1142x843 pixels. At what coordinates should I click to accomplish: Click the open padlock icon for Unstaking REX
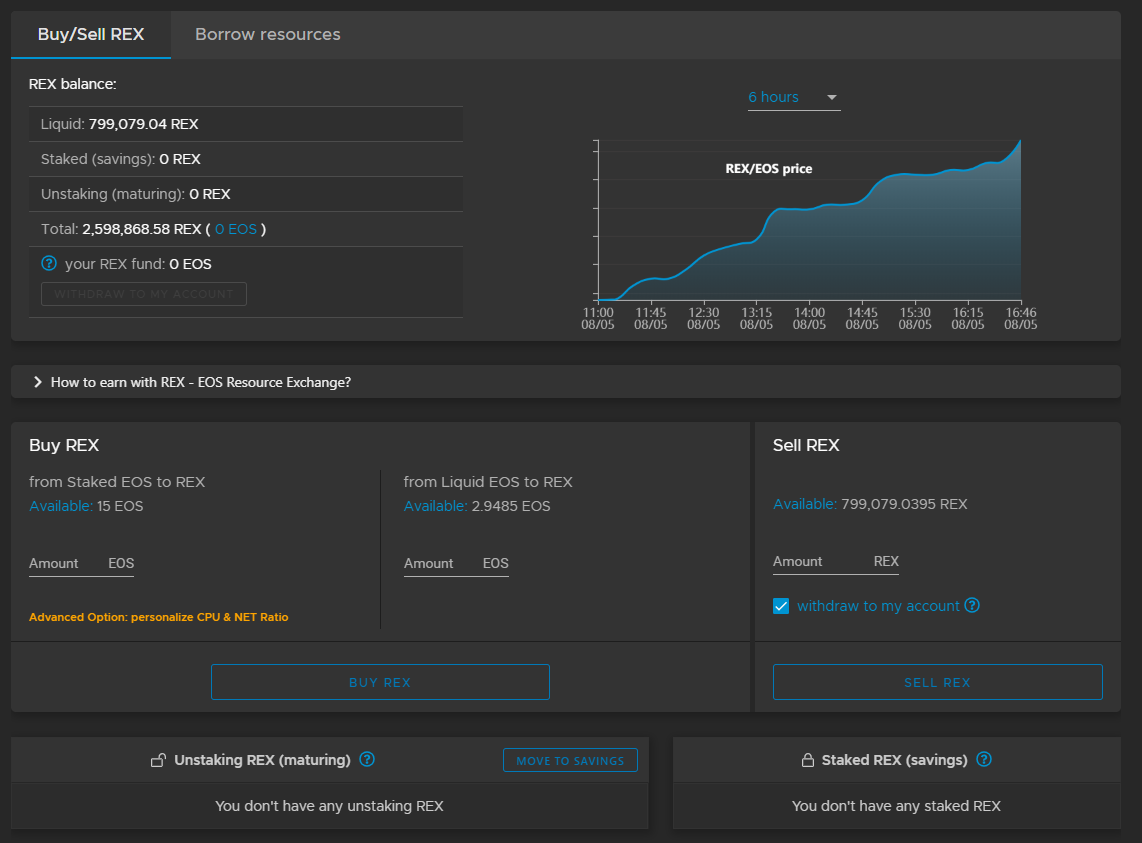tap(158, 761)
